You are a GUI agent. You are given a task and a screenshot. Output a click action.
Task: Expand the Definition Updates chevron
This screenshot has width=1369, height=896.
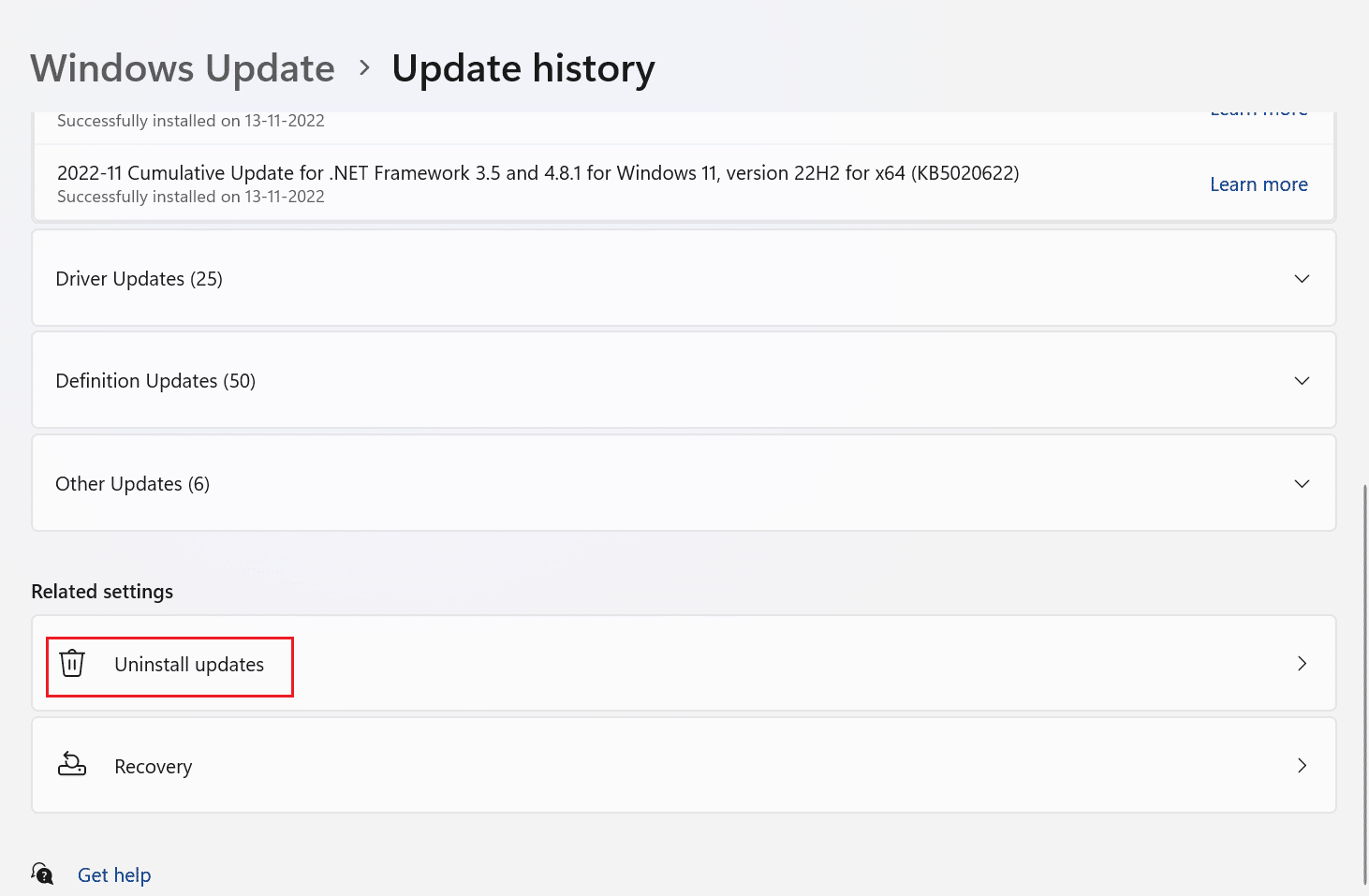[x=1302, y=381]
